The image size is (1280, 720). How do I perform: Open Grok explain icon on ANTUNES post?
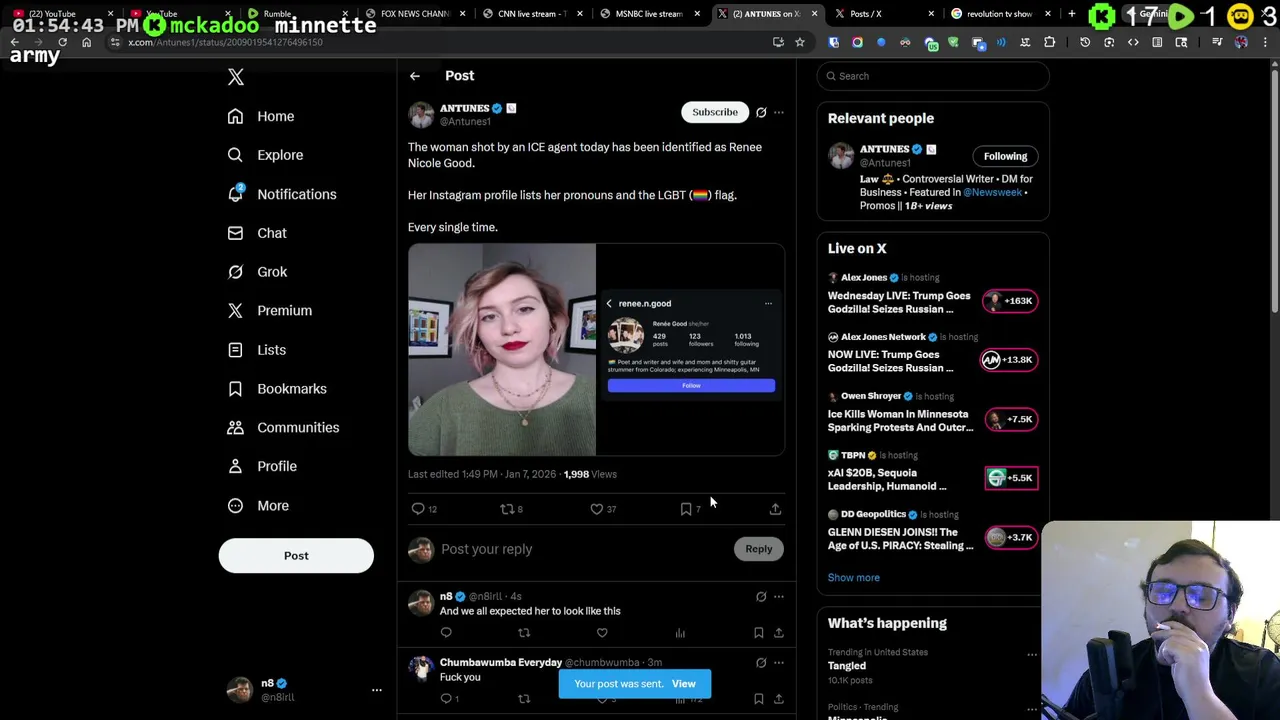click(761, 112)
